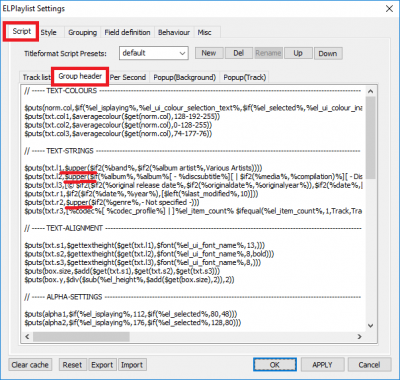Click the $puts(txt.col3 script line
Viewport: 400px width, 380px height.
pyautogui.click(x=118, y=134)
